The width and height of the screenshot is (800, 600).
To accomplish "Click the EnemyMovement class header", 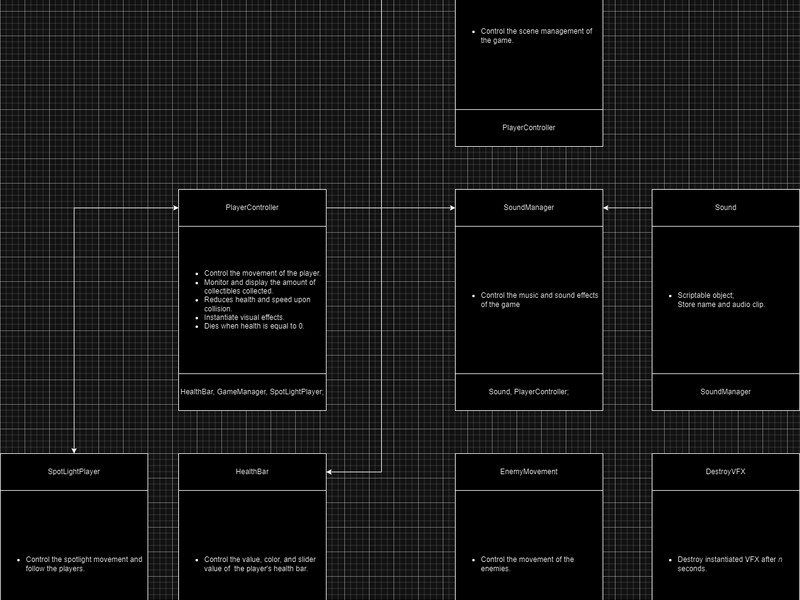I will (529, 471).
